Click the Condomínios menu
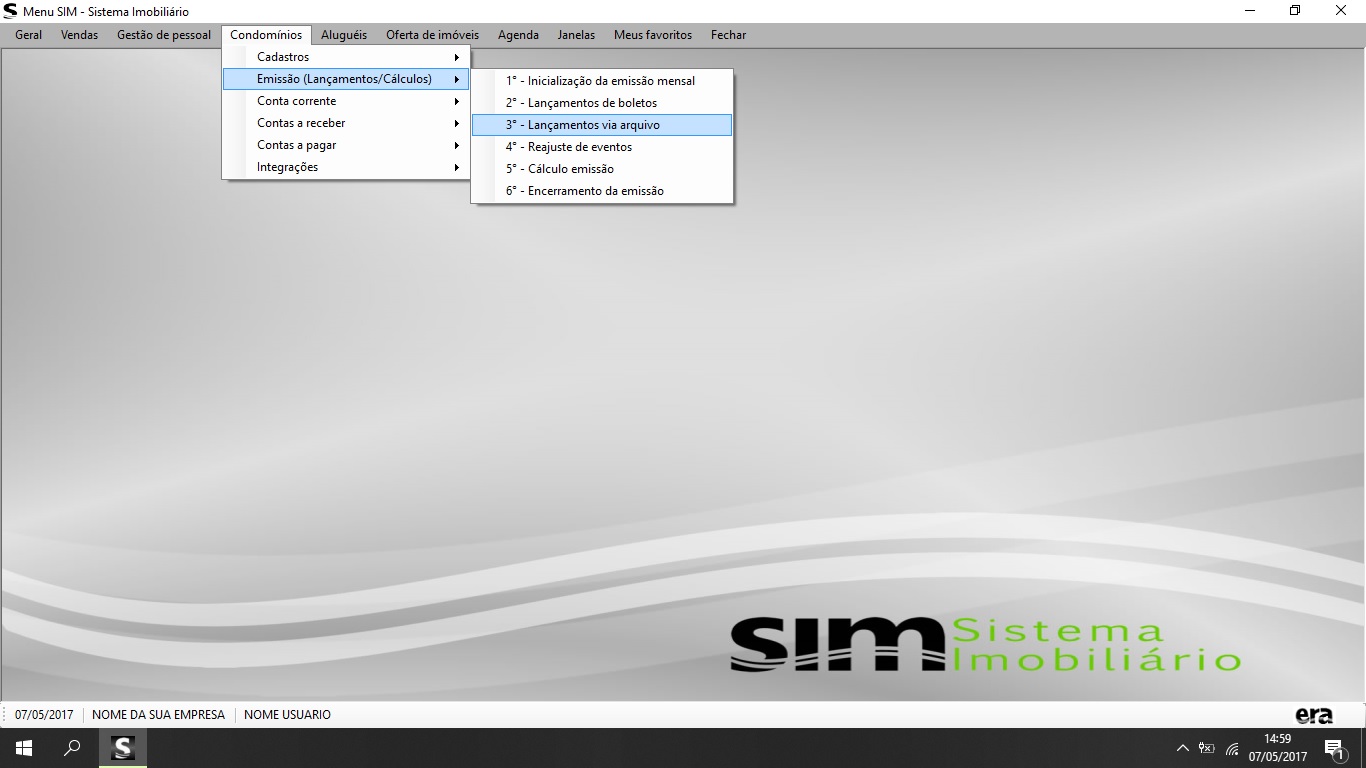The width and height of the screenshot is (1366, 768). click(266, 35)
